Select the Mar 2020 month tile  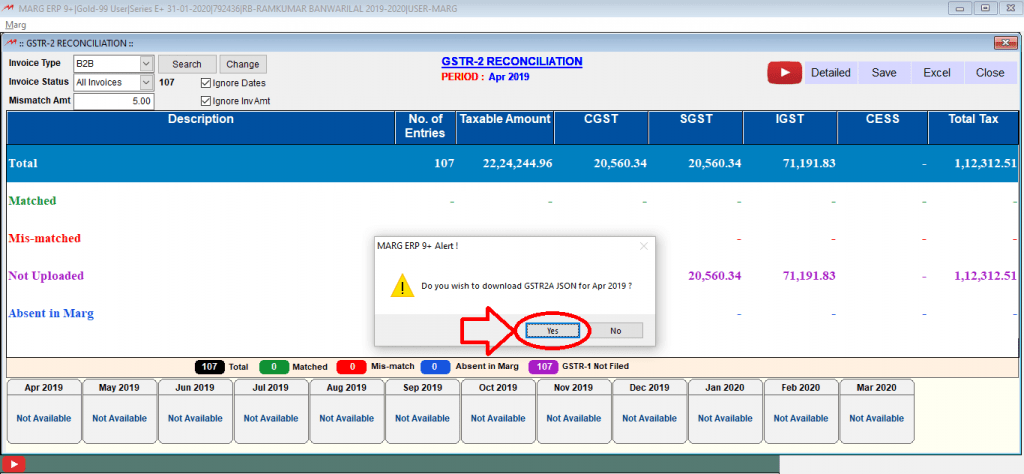pos(877,411)
